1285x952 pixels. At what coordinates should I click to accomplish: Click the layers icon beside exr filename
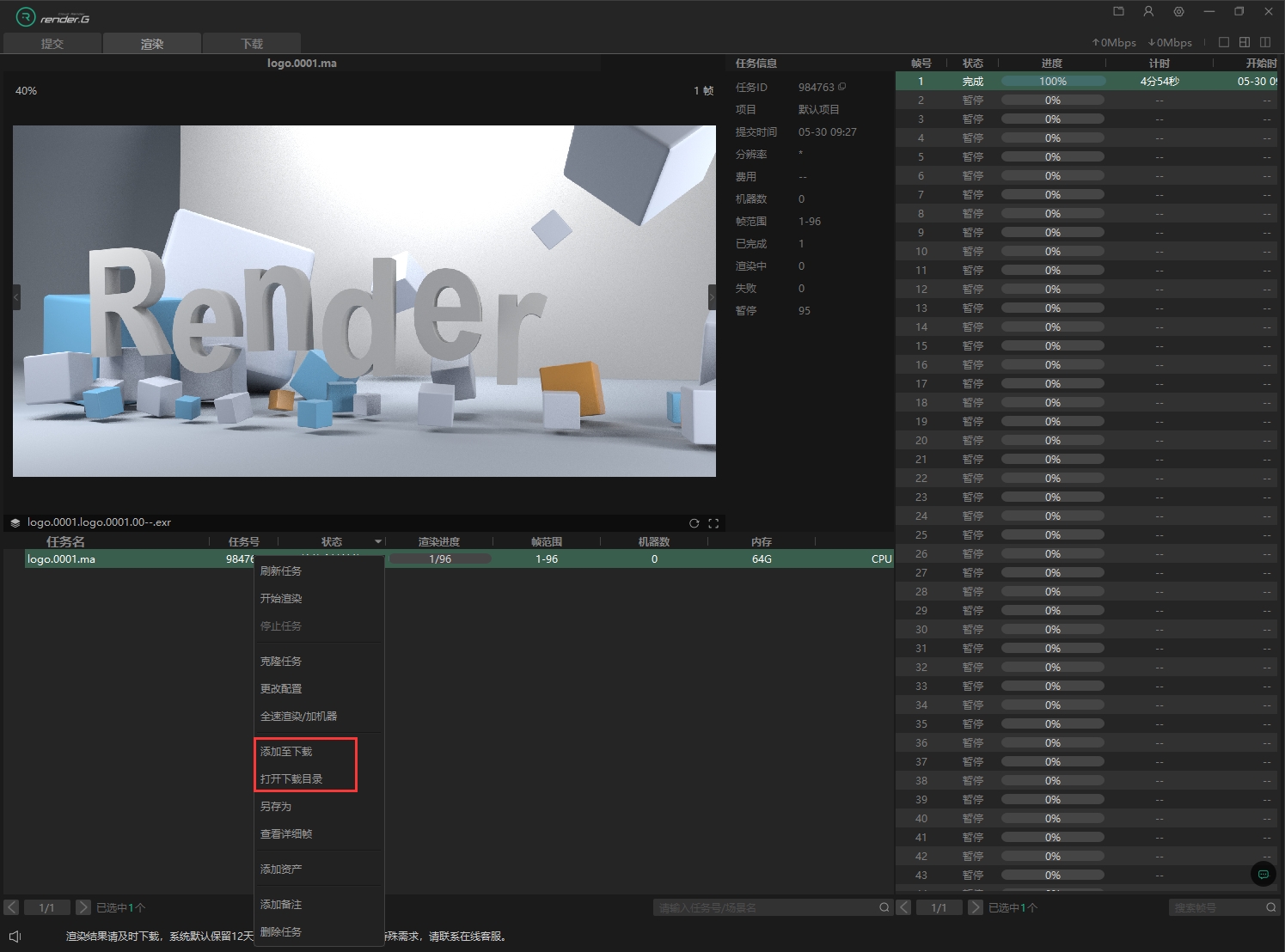(x=15, y=522)
